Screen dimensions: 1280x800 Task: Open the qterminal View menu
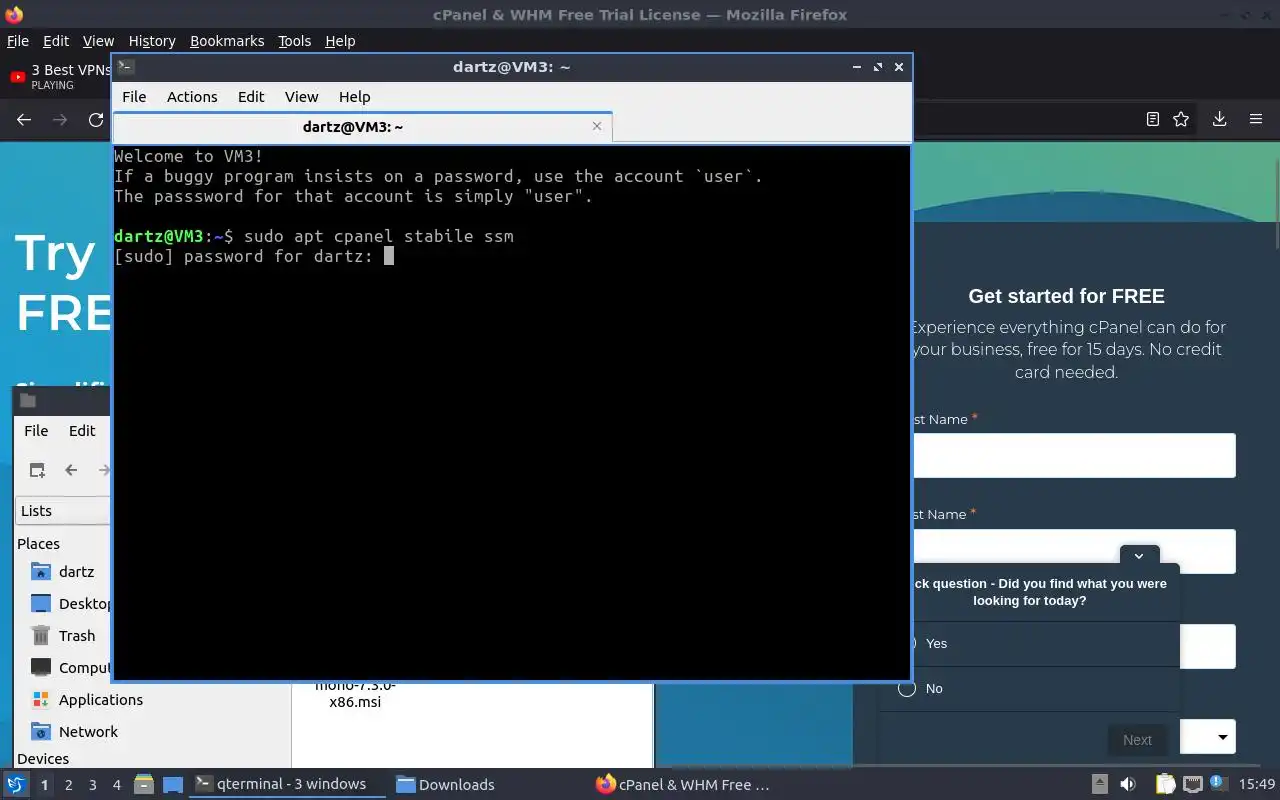coord(301,97)
